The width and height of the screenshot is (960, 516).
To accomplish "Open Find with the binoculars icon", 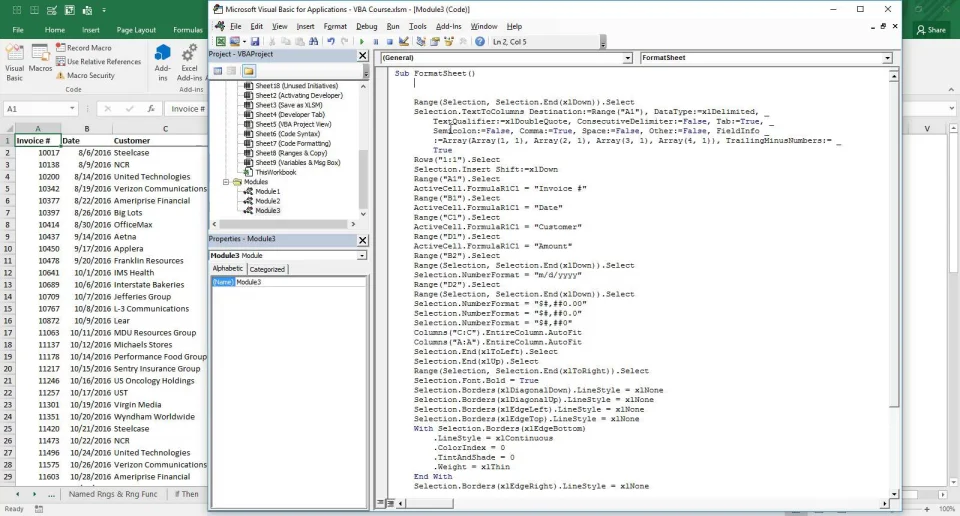I will pos(313,42).
